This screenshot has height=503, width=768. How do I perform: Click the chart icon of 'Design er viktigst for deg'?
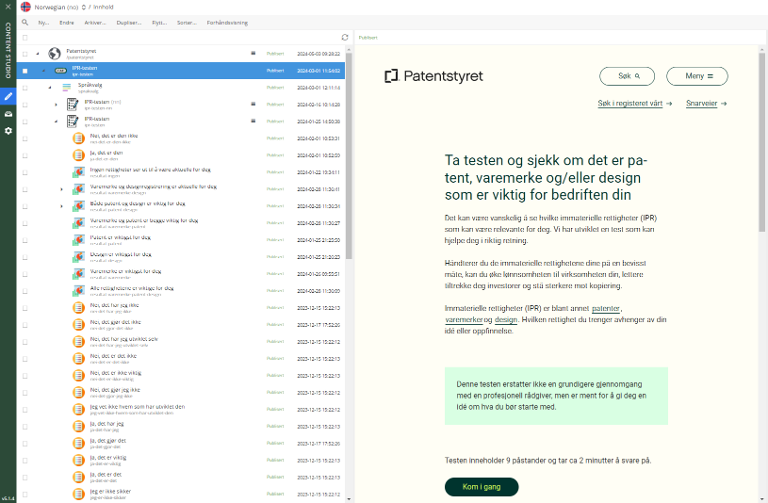(x=78, y=257)
